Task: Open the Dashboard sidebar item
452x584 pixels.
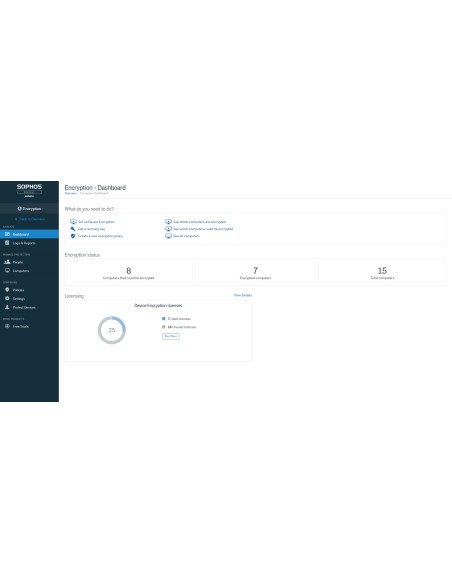Action: pyautogui.click(x=29, y=234)
